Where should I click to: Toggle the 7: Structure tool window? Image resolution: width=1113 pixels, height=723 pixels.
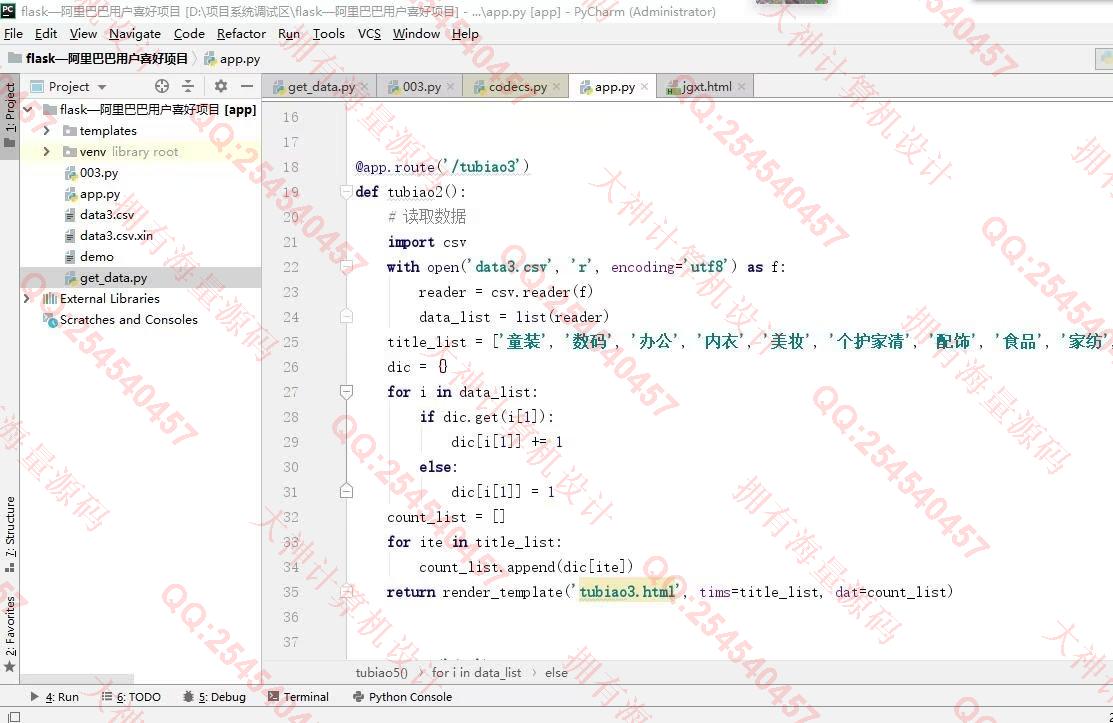pos(10,534)
